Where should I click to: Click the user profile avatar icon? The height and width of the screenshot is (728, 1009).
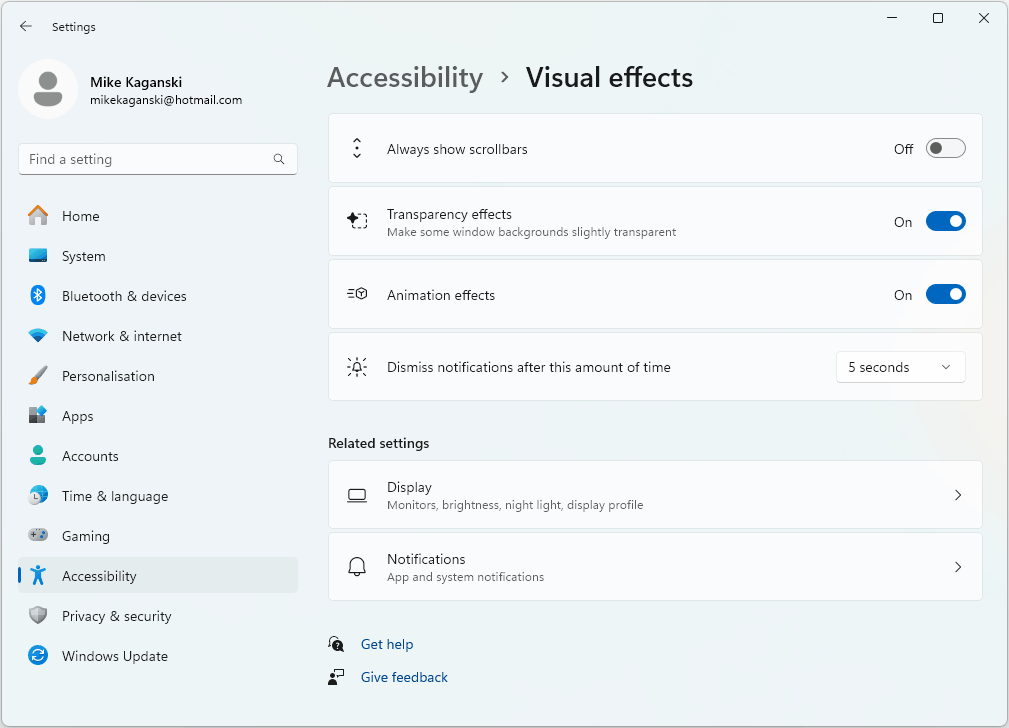tap(48, 89)
